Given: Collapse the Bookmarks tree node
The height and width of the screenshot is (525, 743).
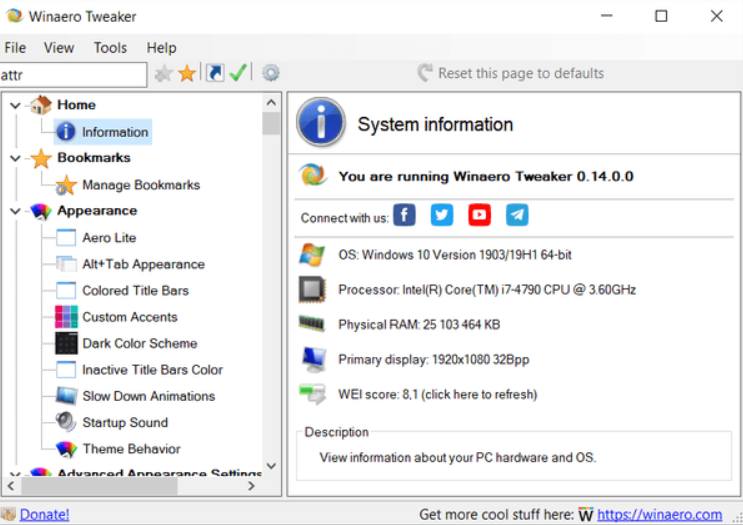Looking at the screenshot, I should (15, 158).
